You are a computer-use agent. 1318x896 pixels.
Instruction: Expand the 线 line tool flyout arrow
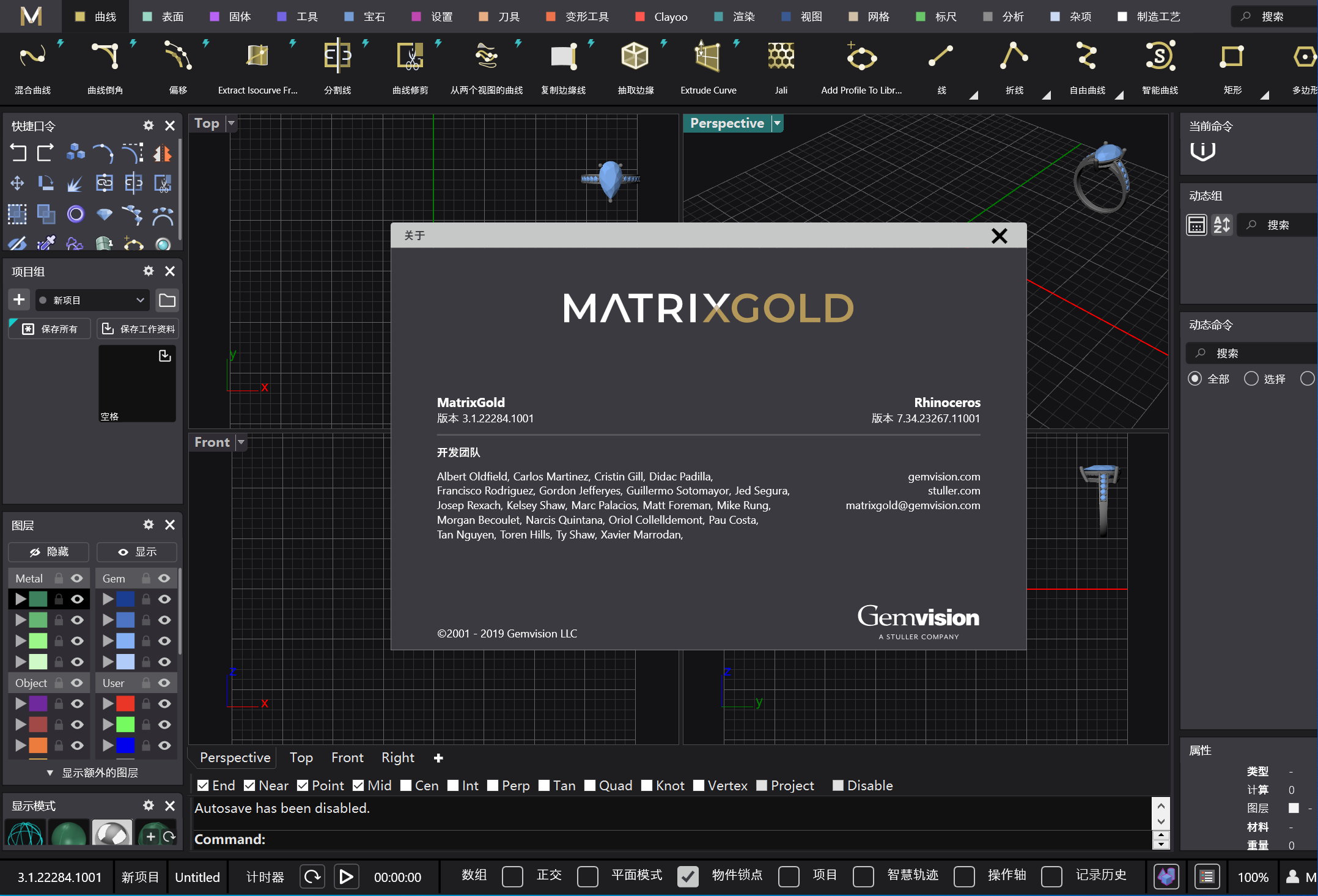click(x=973, y=95)
